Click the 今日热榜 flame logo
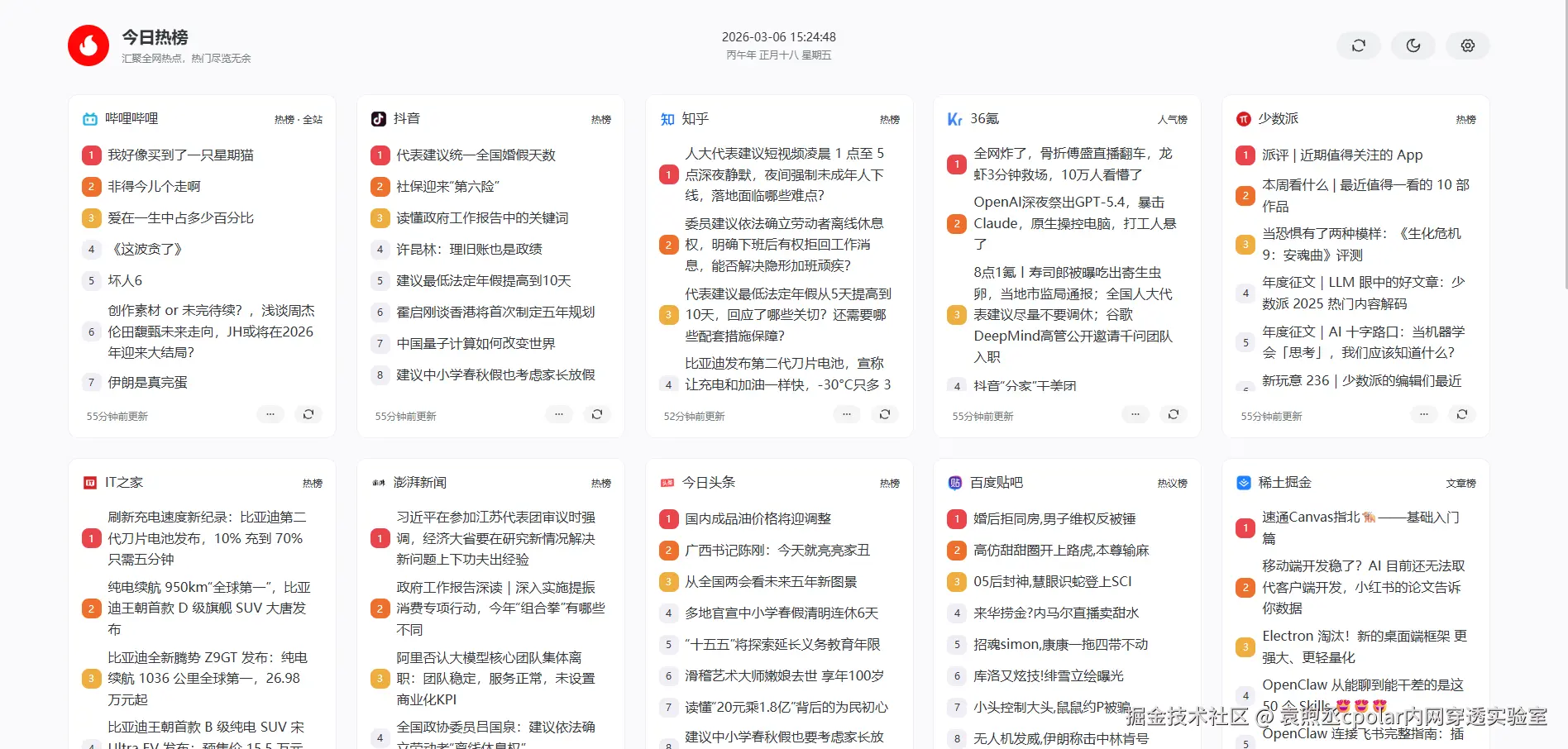Screen dimensions: 1568x749 (88, 45)
